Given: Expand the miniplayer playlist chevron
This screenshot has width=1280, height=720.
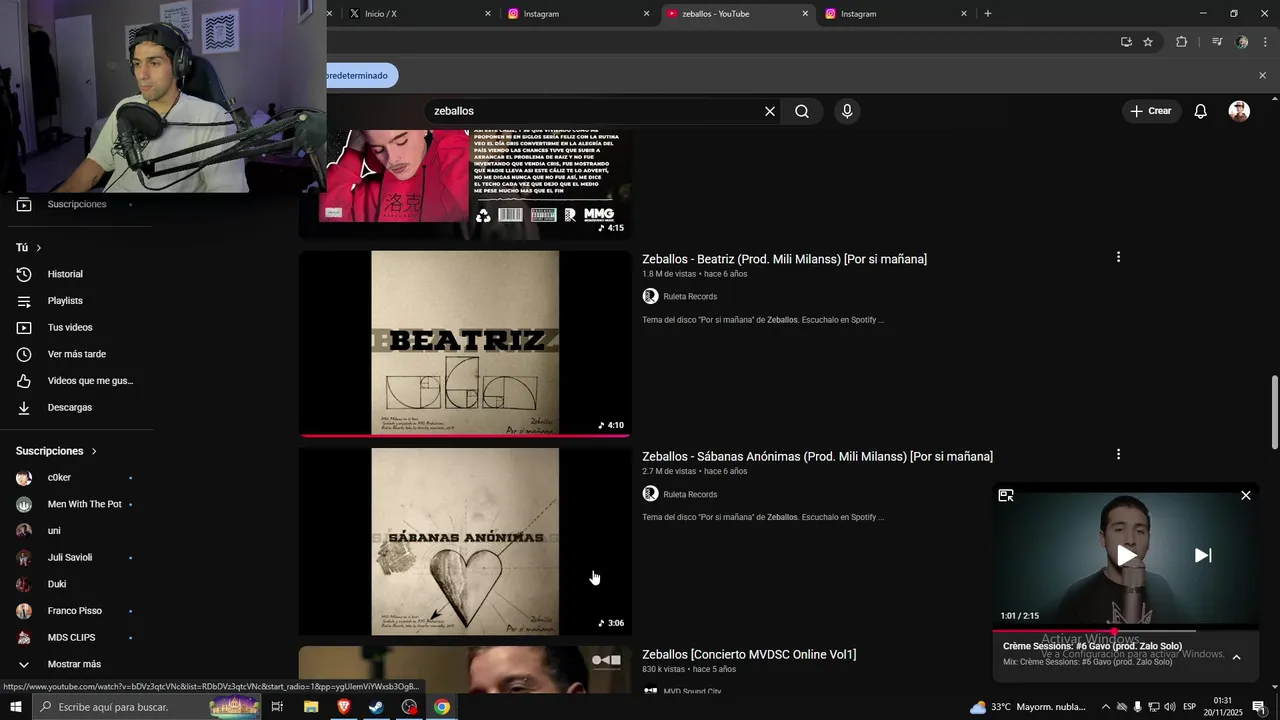Looking at the screenshot, I should tap(1236, 657).
